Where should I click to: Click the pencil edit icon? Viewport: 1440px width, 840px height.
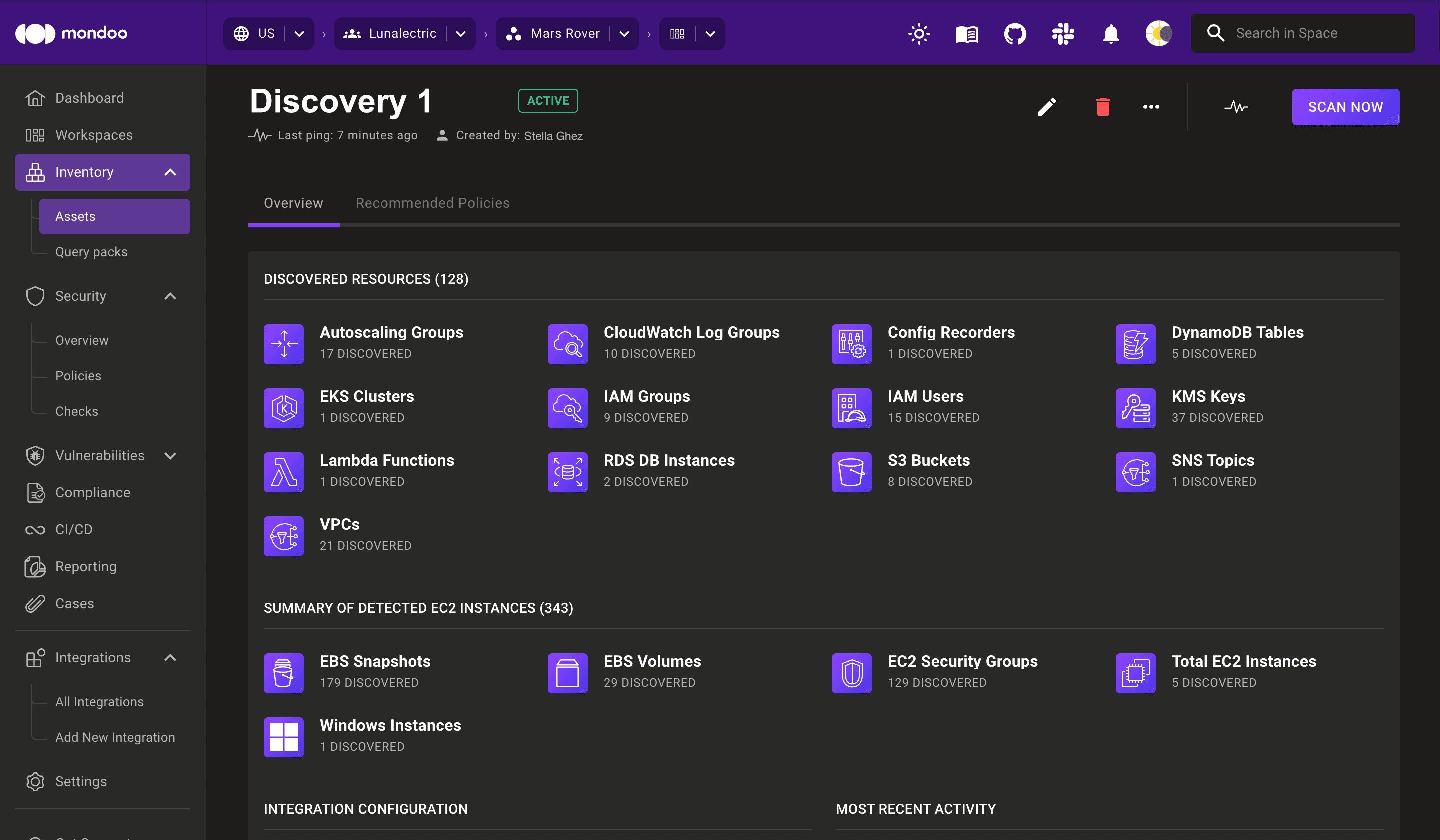[x=1047, y=107]
